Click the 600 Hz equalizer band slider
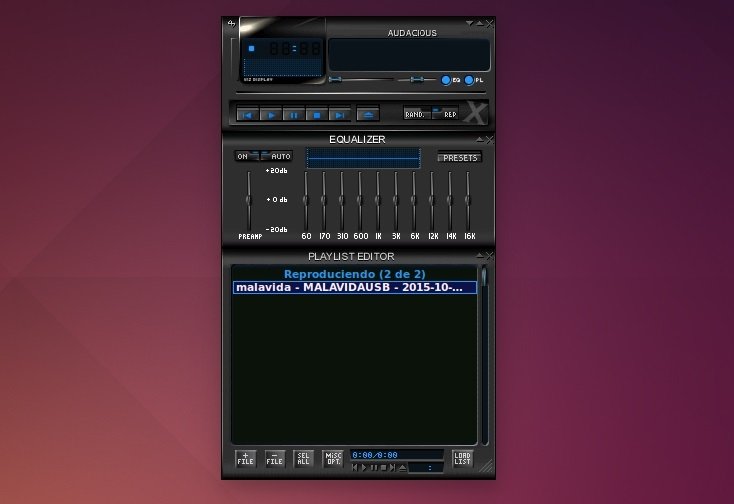 pos(360,200)
